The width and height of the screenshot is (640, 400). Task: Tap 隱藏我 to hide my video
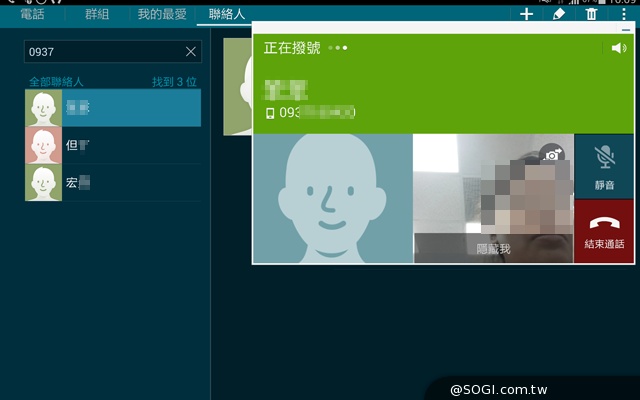pyautogui.click(x=493, y=248)
